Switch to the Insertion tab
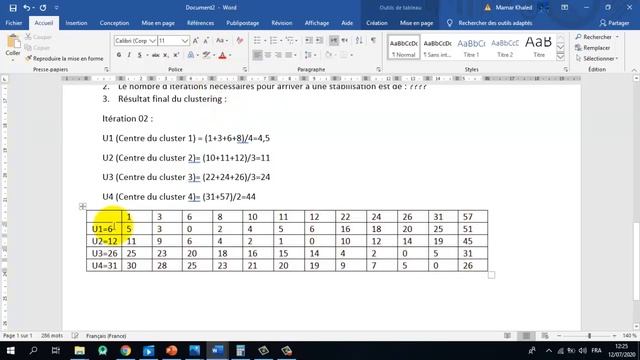640x360 pixels. coord(76,23)
